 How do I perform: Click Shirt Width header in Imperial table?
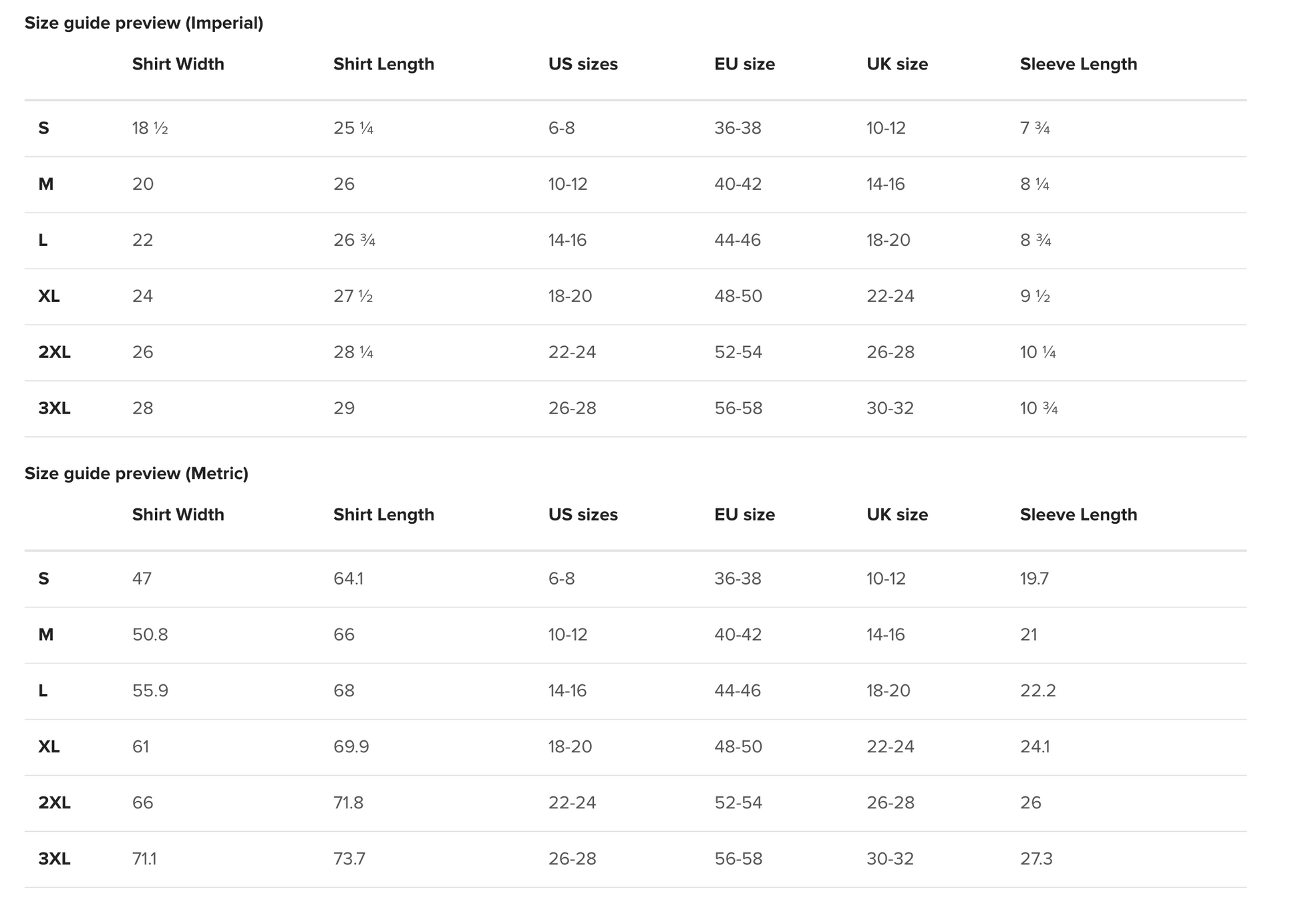pos(178,64)
